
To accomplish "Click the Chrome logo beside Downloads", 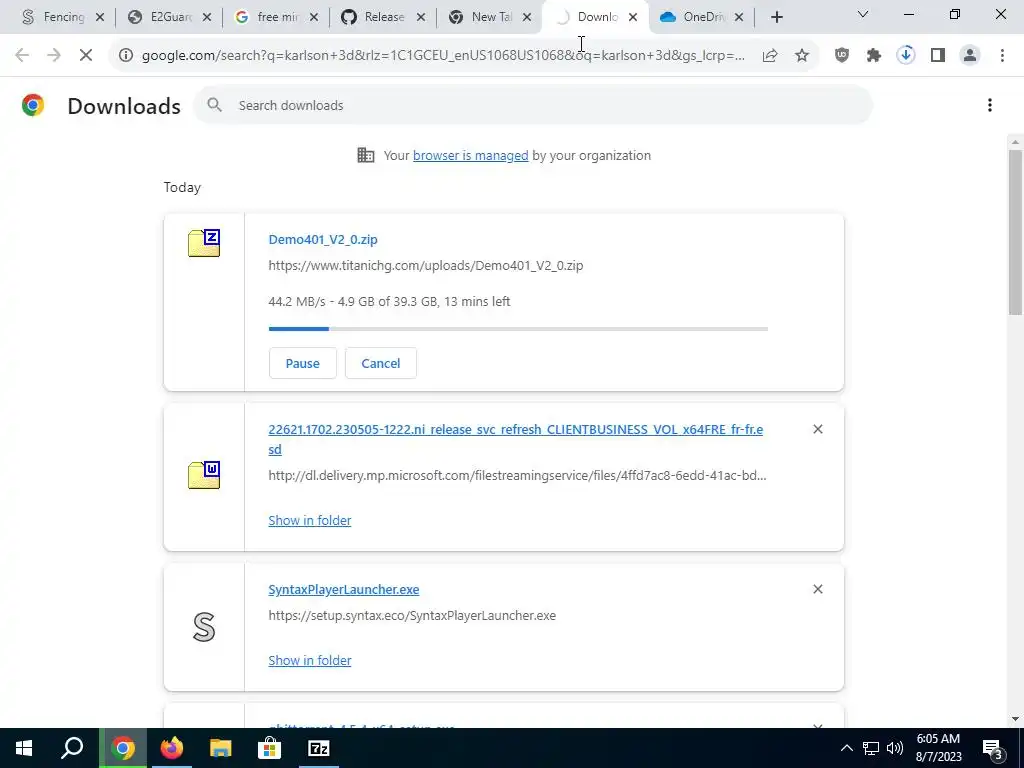I will point(33,105).
